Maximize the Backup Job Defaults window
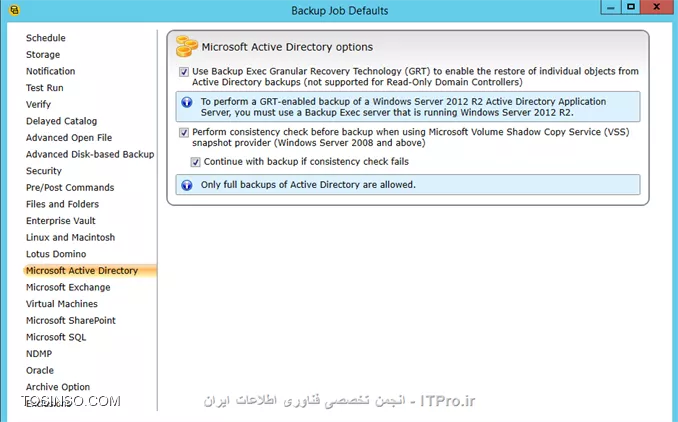Viewport: 678px width, 422px height. [x=631, y=7]
